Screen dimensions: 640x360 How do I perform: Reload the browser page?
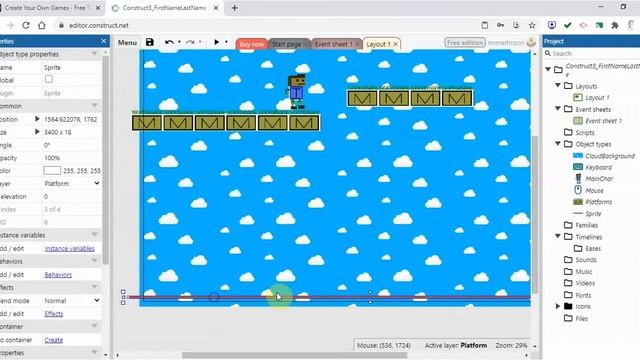(x=26, y=25)
